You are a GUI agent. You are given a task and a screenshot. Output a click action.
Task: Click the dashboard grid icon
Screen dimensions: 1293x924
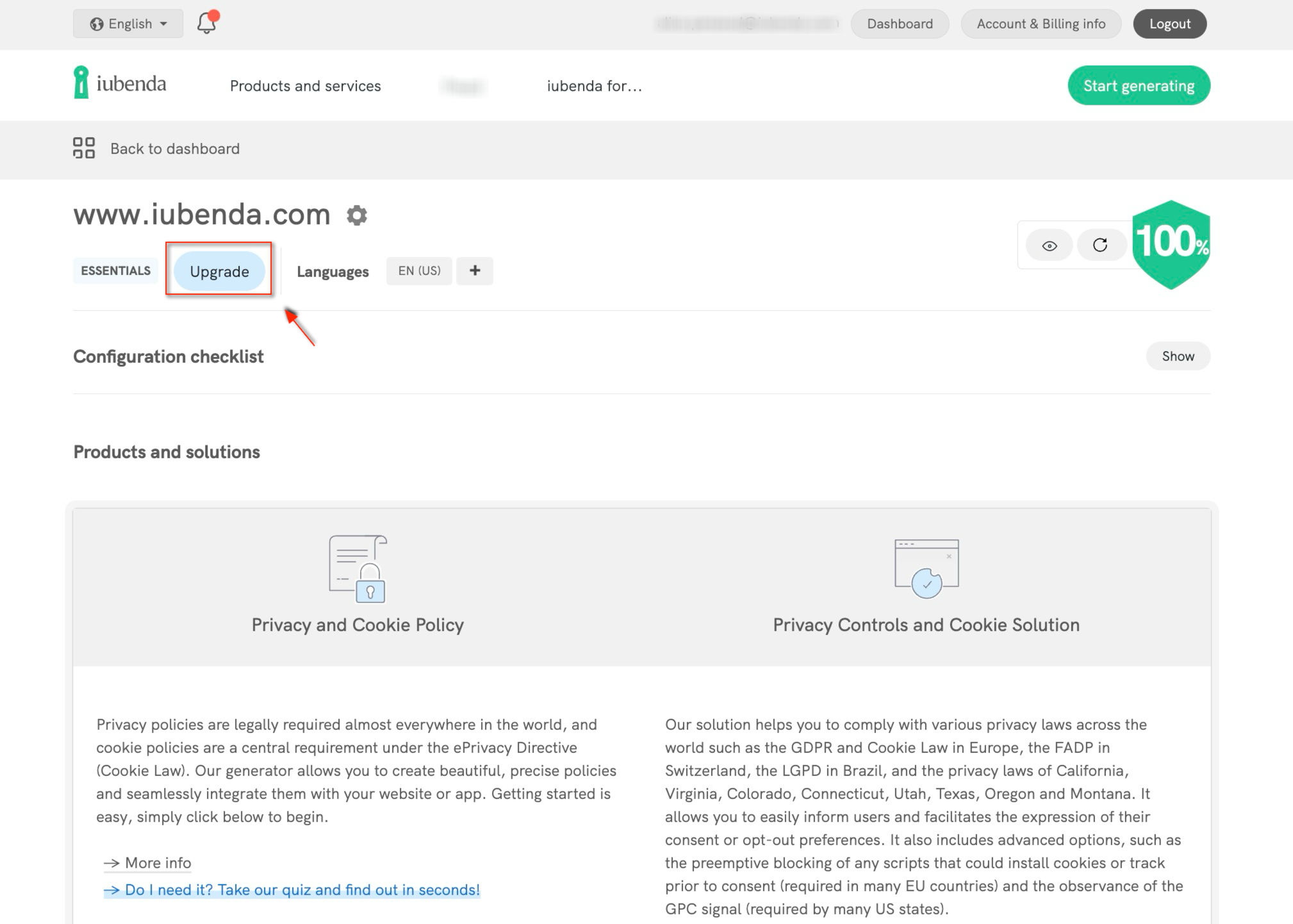pos(84,148)
